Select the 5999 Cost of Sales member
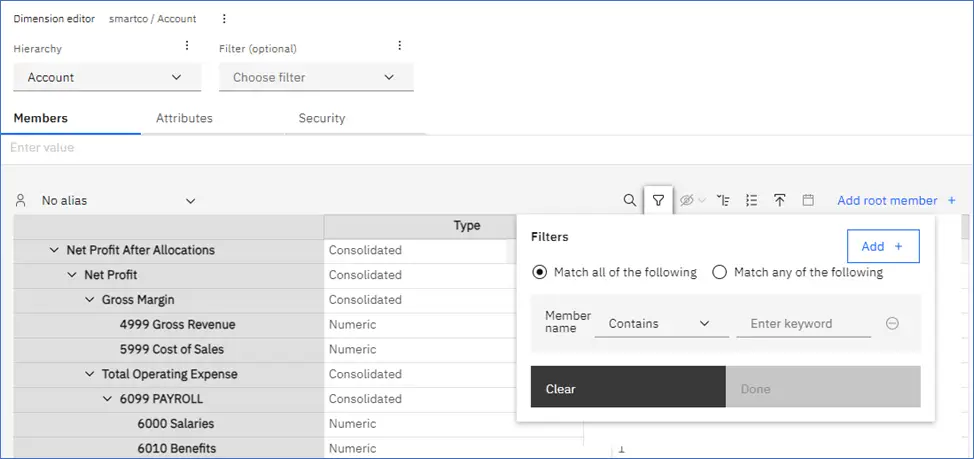This screenshot has height=459, width=974. coord(172,350)
